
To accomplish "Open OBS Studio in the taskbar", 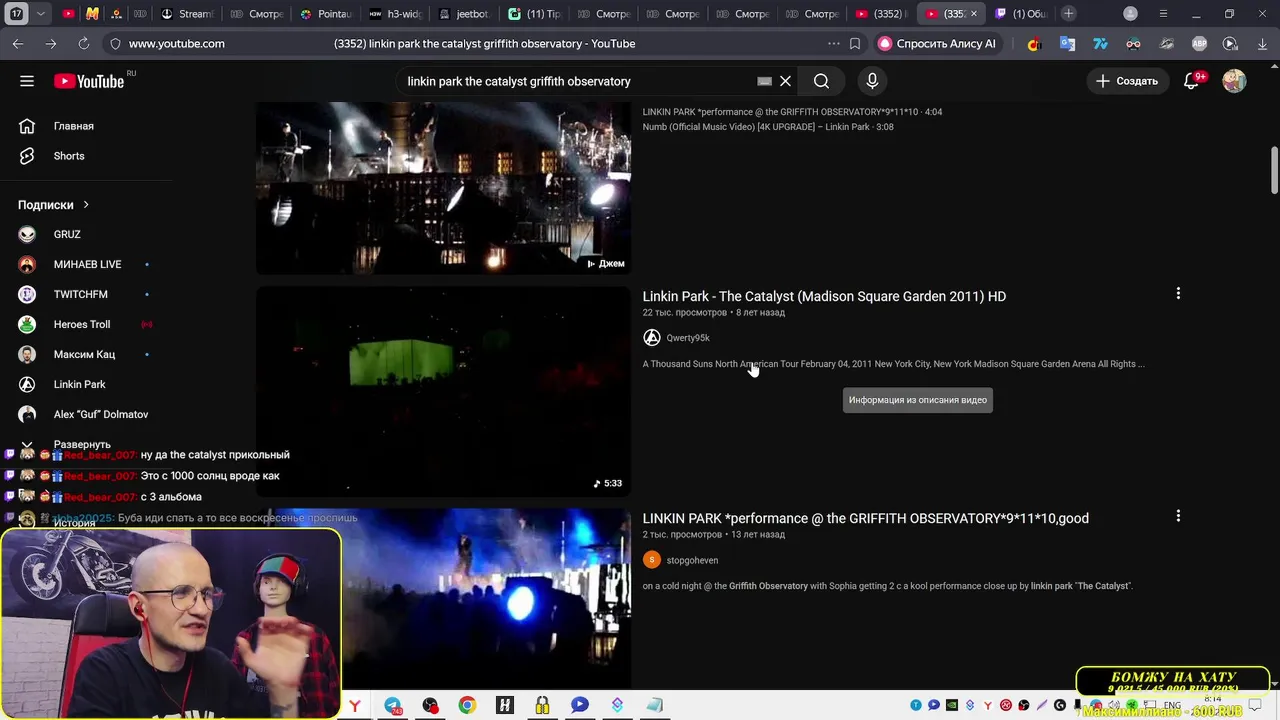I will (430, 706).
